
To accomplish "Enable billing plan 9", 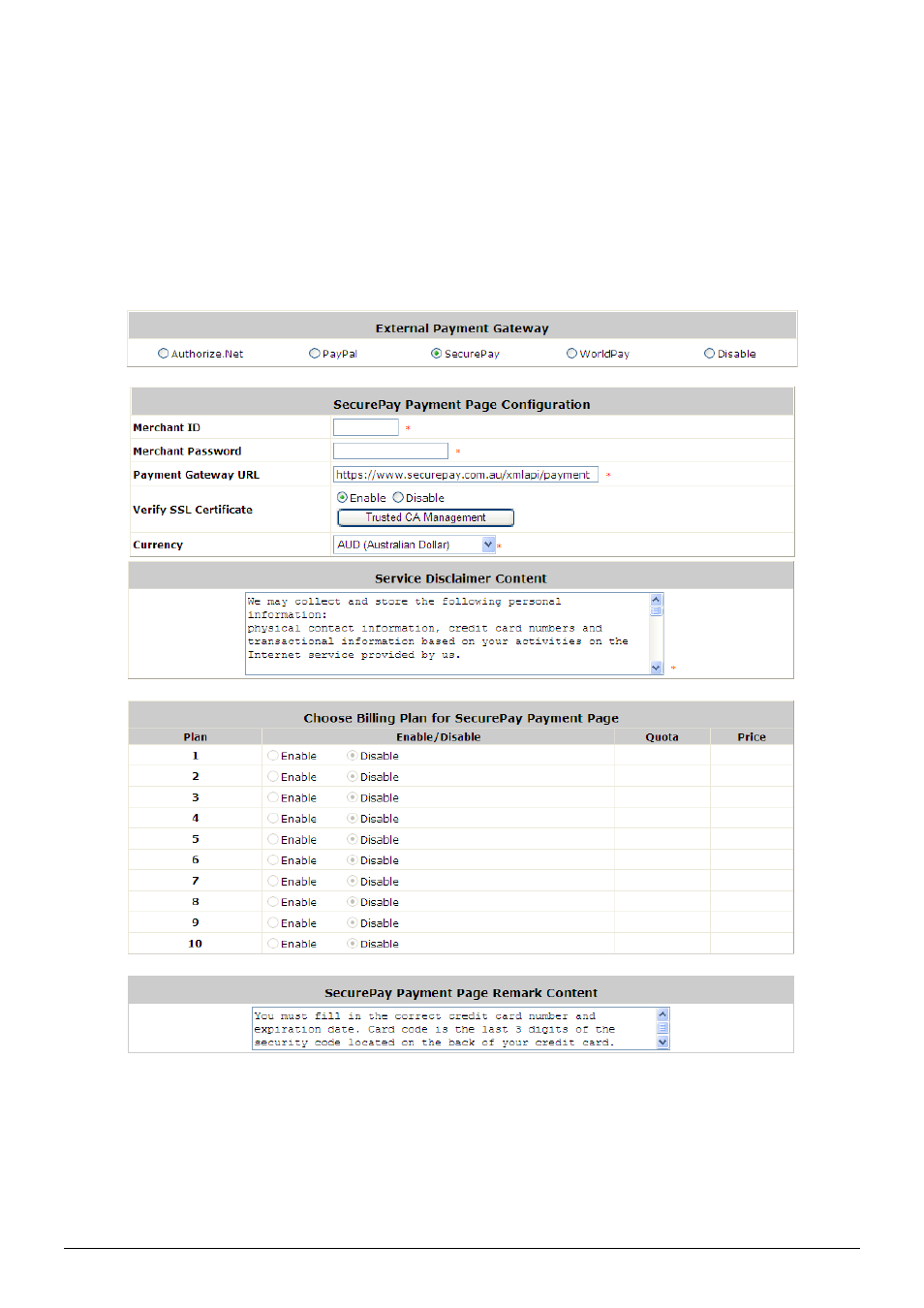I will pos(273,923).
